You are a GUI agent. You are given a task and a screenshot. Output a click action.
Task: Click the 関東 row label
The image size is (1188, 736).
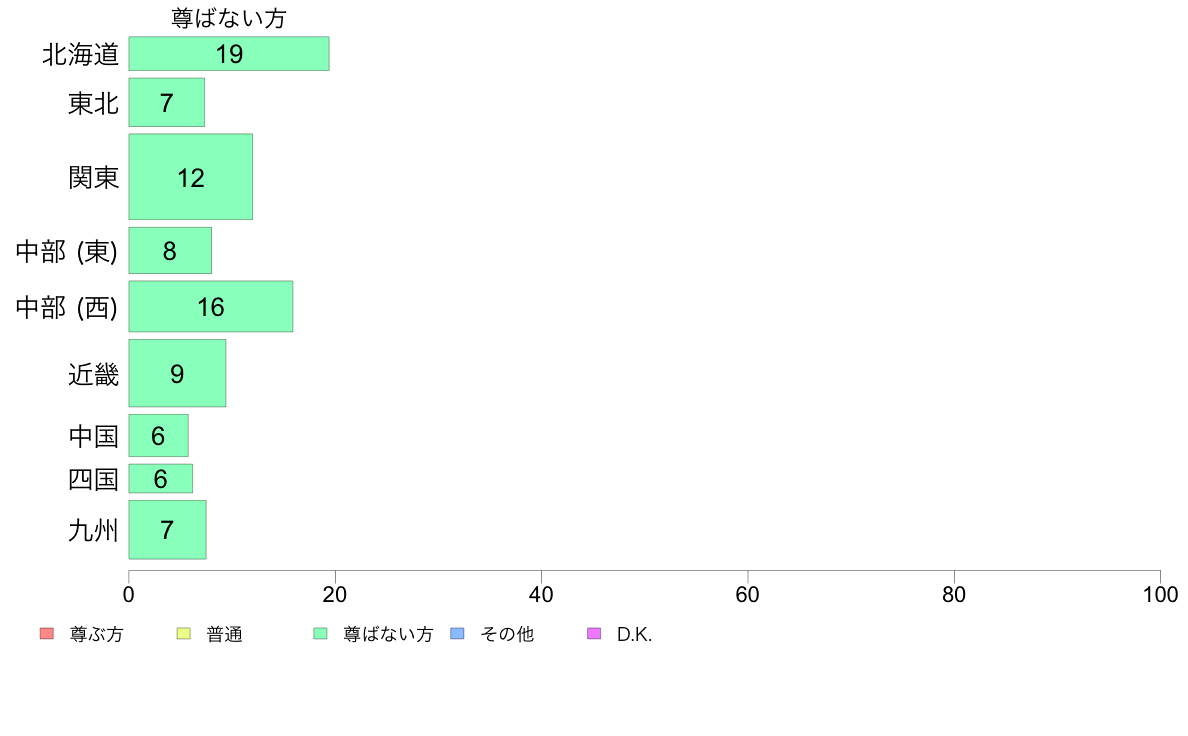(x=94, y=177)
